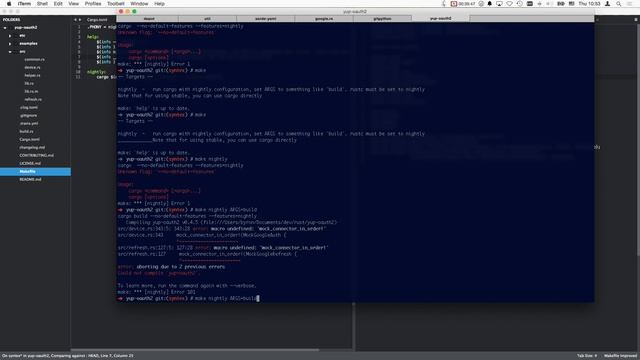This screenshot has height=360, width=640.
Task: Click the Tab Size status bar entry
Action: (587, 356)
